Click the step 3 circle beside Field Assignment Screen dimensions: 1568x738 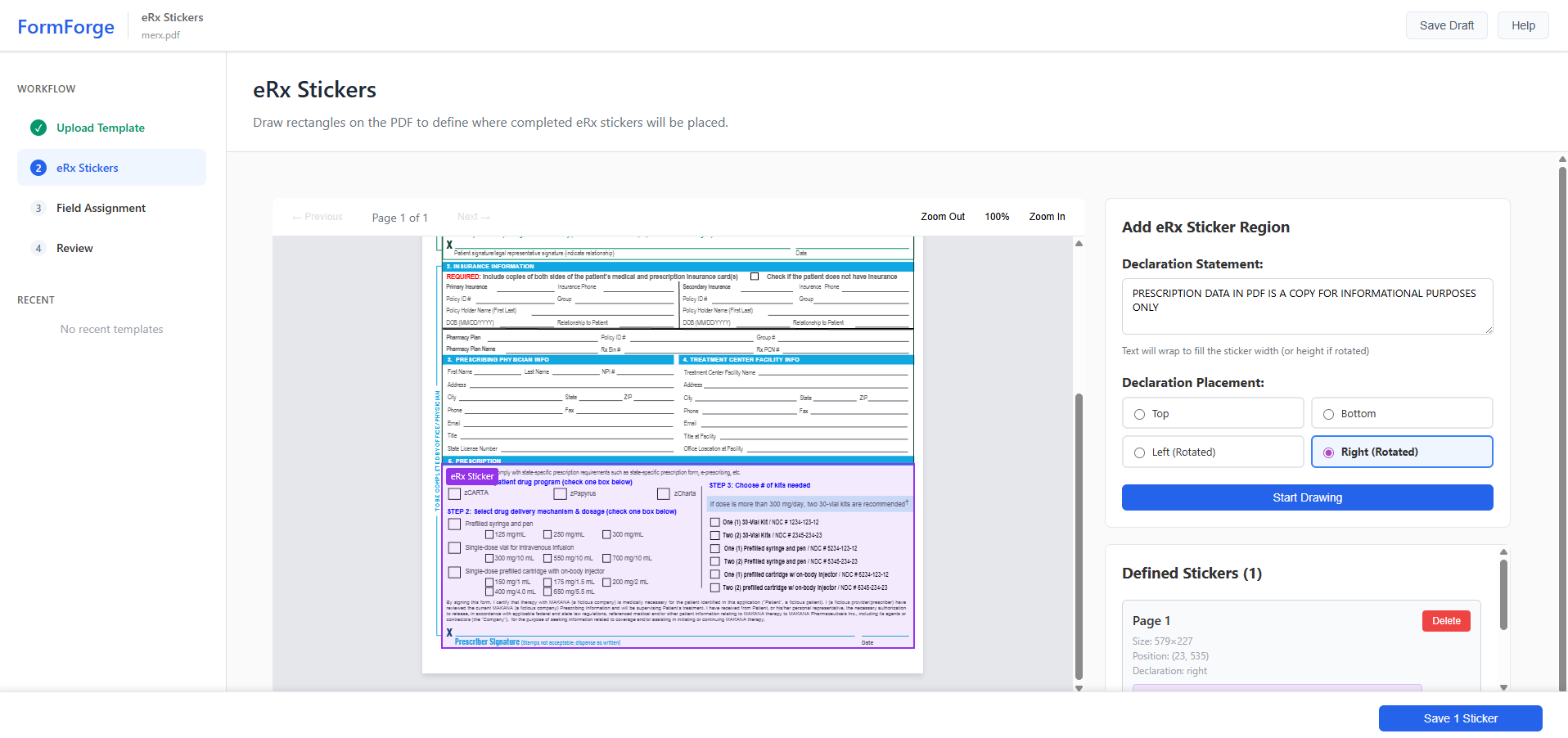click(x=38, y=208)
